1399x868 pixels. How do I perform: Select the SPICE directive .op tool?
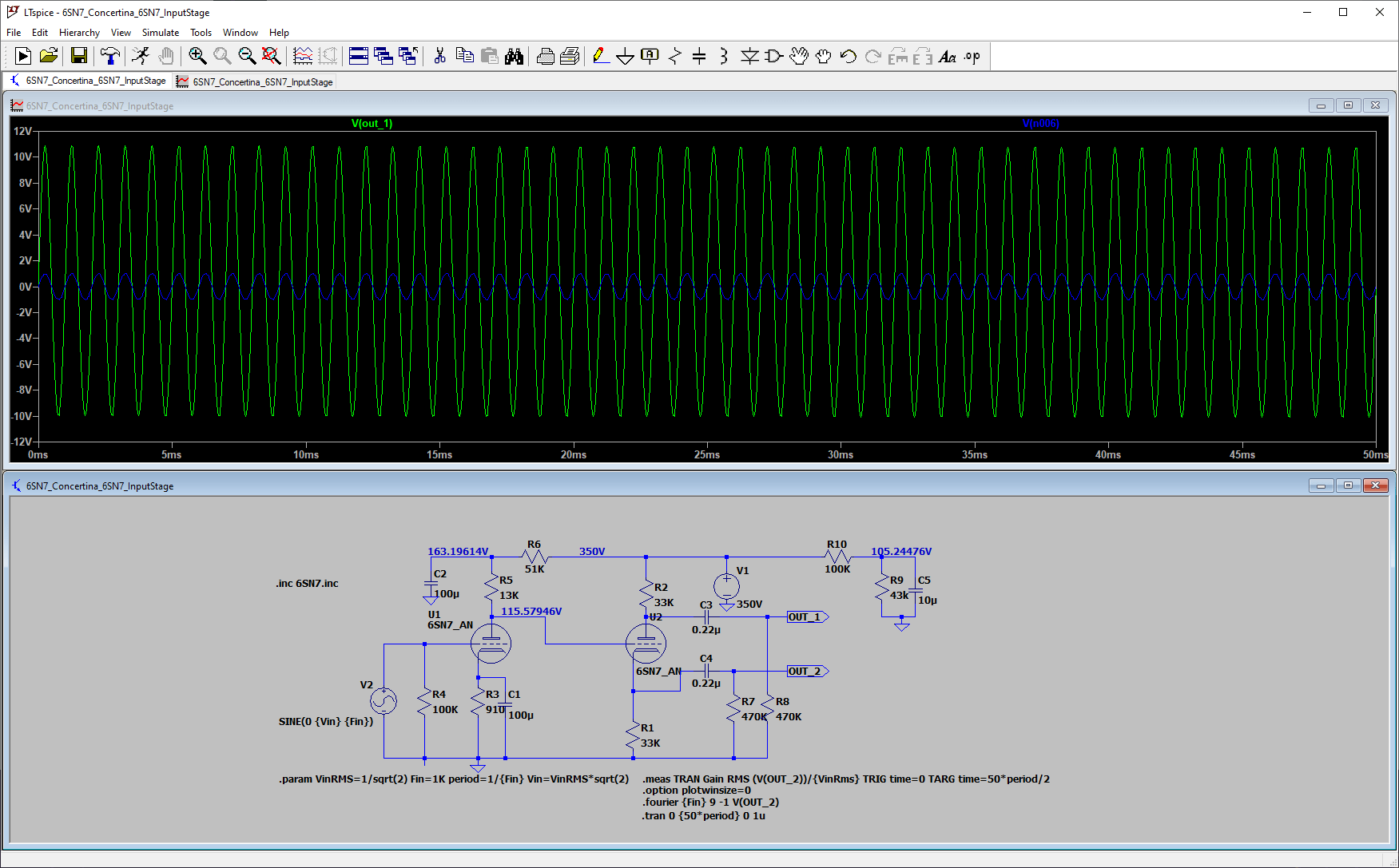click(x=972, y=56)
